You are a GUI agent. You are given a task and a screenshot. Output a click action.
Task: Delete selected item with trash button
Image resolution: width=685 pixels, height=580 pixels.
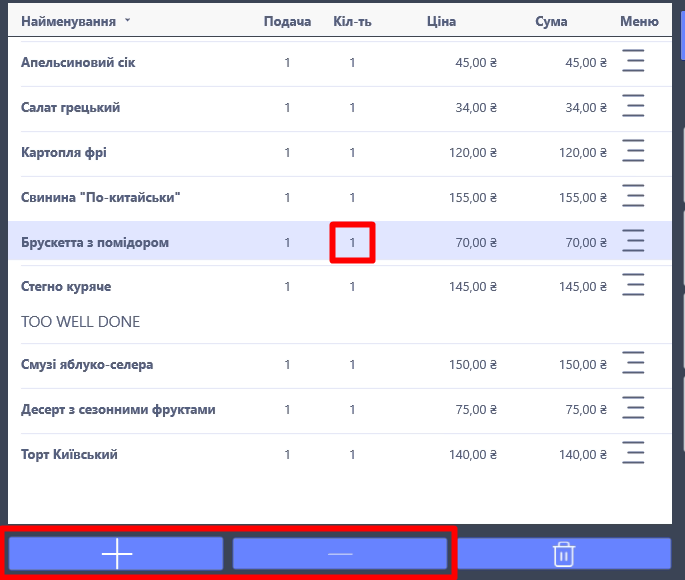tap(564, 553)
